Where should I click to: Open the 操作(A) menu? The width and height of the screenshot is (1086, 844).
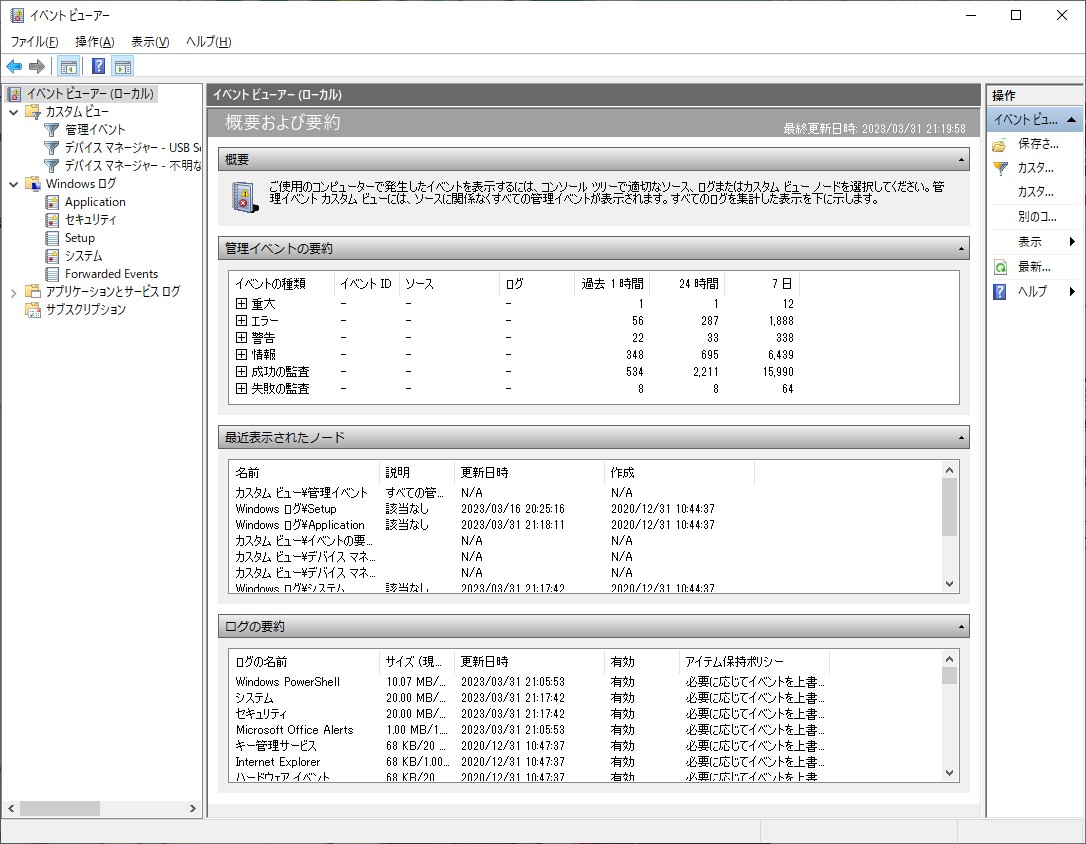95,42
